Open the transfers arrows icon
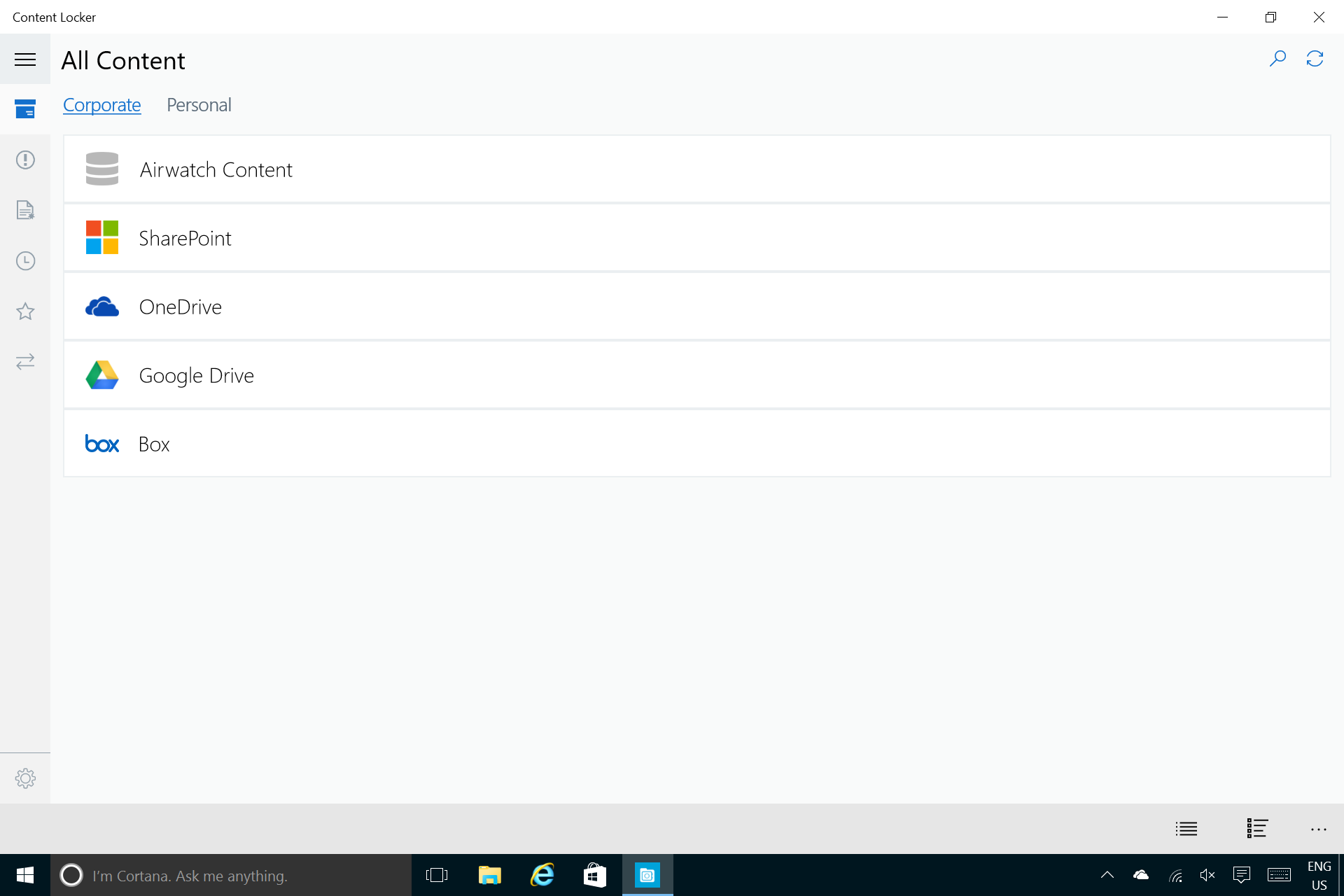The width and height of the screenshot is (1344, 896). click(25, 362)
